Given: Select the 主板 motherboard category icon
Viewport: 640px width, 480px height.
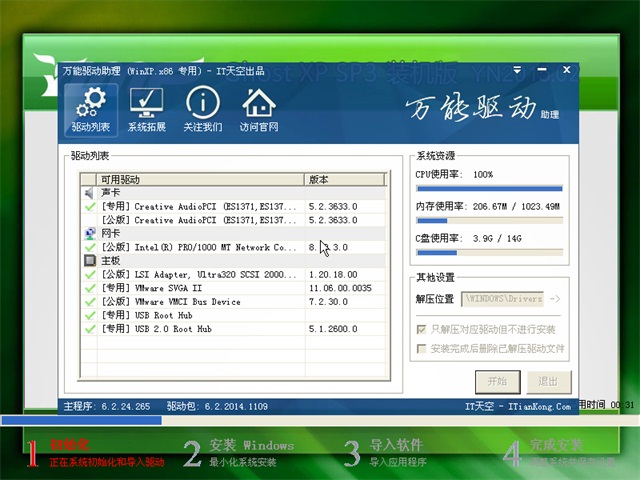Looking at the screenshot, I should click(x=90, y=260).
